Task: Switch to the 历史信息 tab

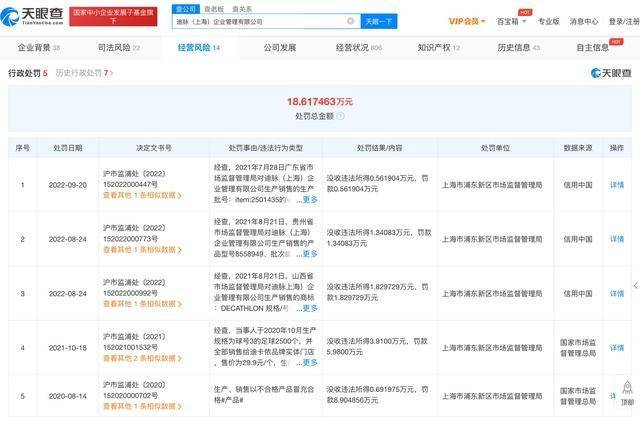Action: (518, 48)
